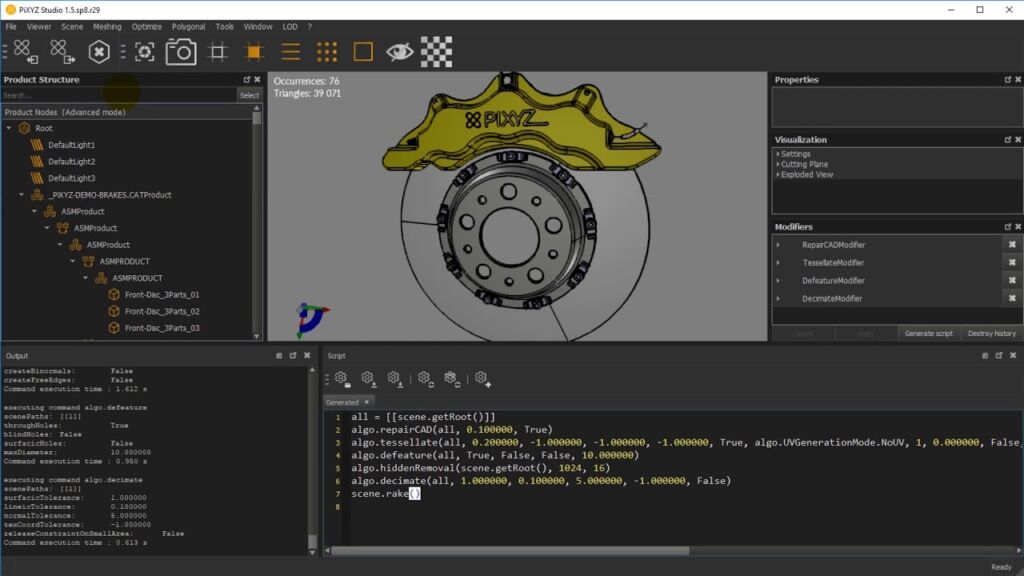This screenshot has width=1024, height=576.
Task: Click the Root node hexagon icon
Action: 25,129
